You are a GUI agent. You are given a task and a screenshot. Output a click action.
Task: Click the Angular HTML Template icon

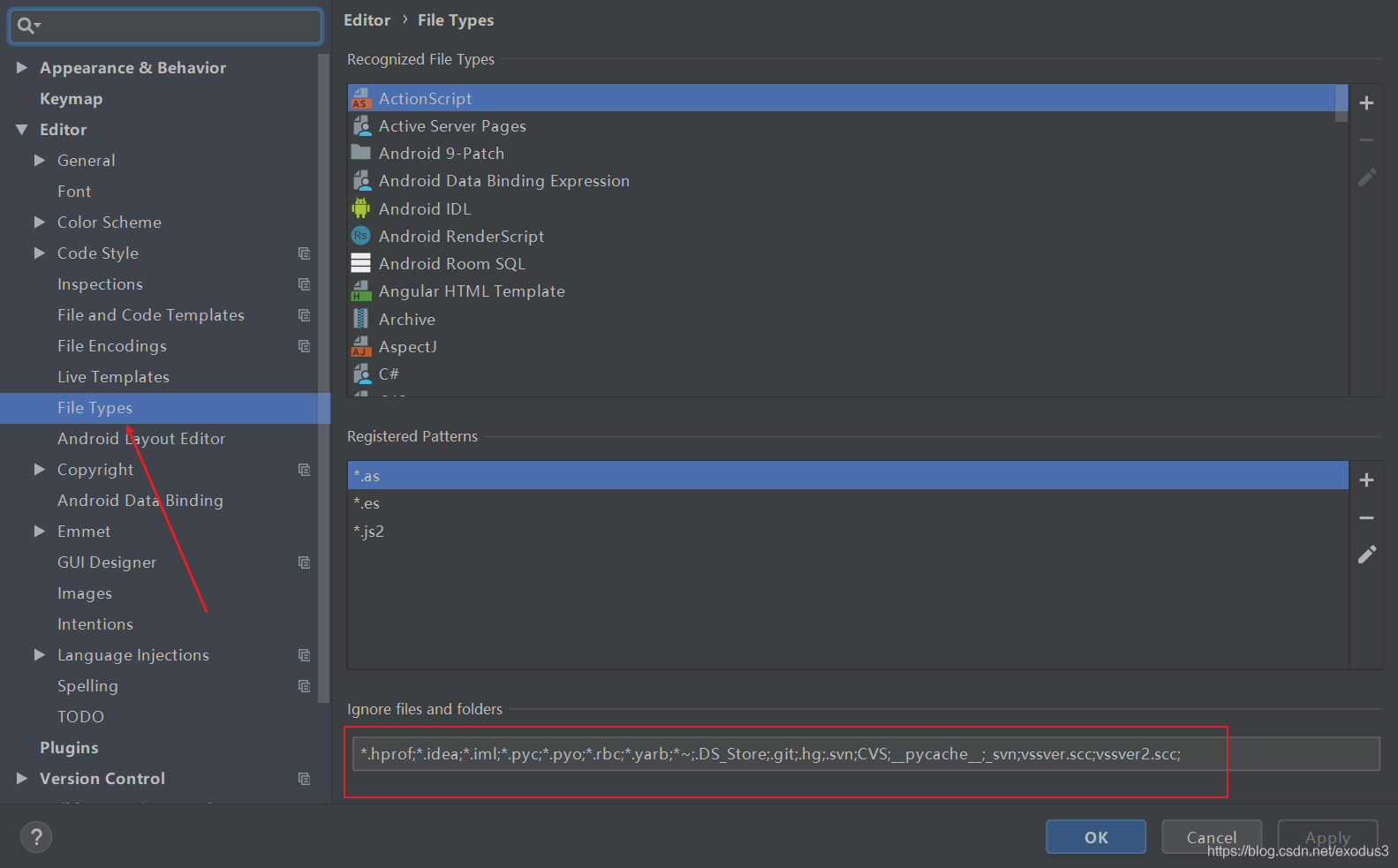(x=360, y=291)
